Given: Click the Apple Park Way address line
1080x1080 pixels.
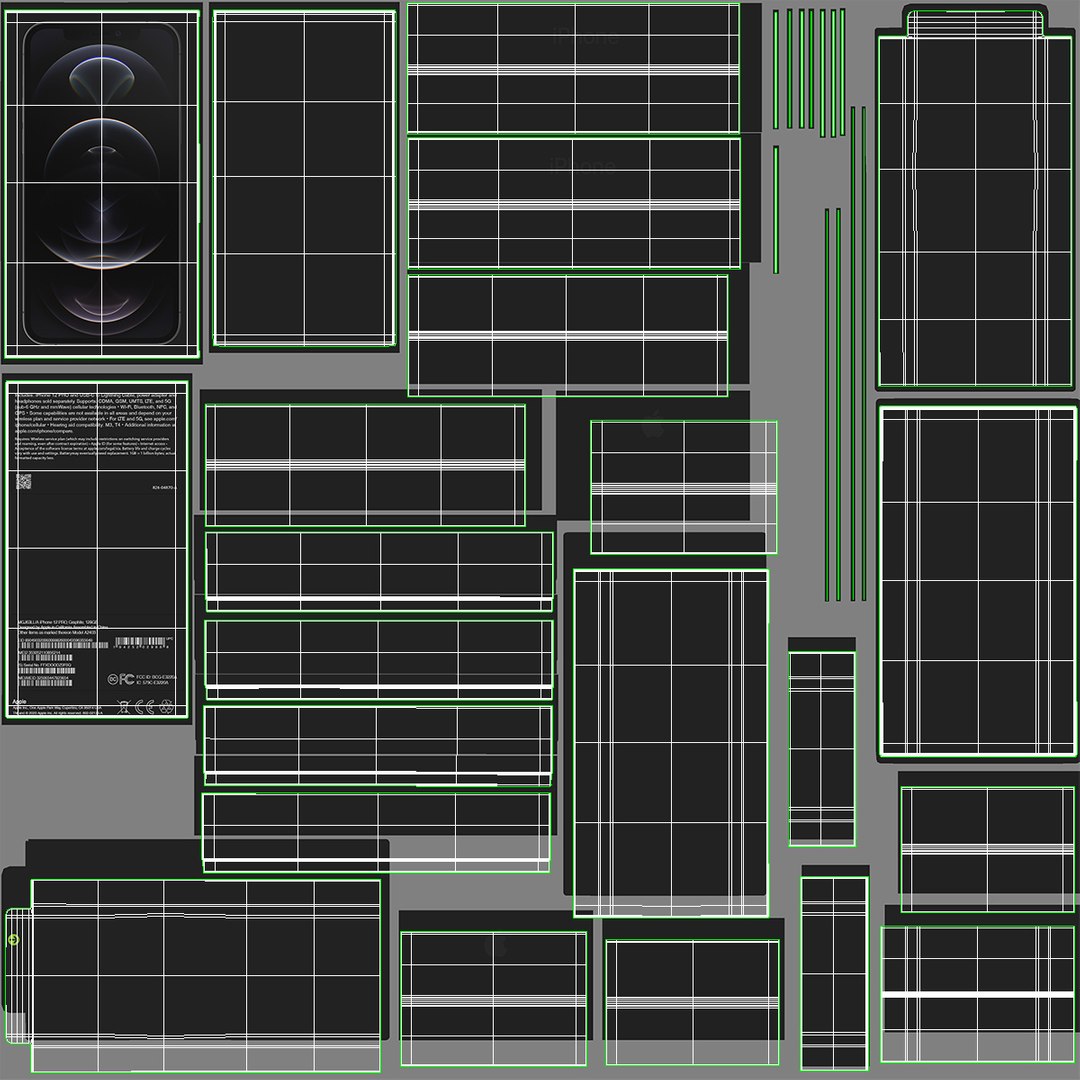Looking at the screenshot, I should pyautogui.click(x=57, y=708).
